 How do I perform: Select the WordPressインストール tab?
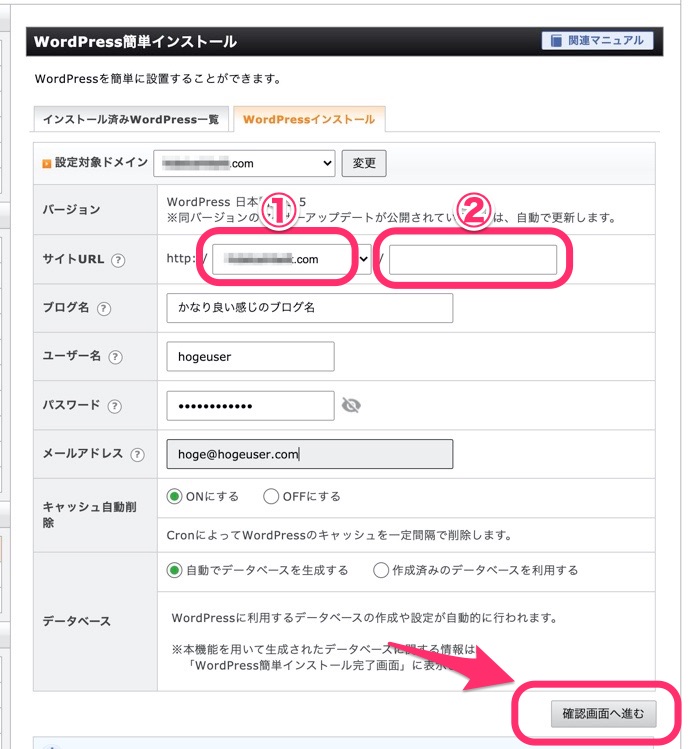coord(309,119)
